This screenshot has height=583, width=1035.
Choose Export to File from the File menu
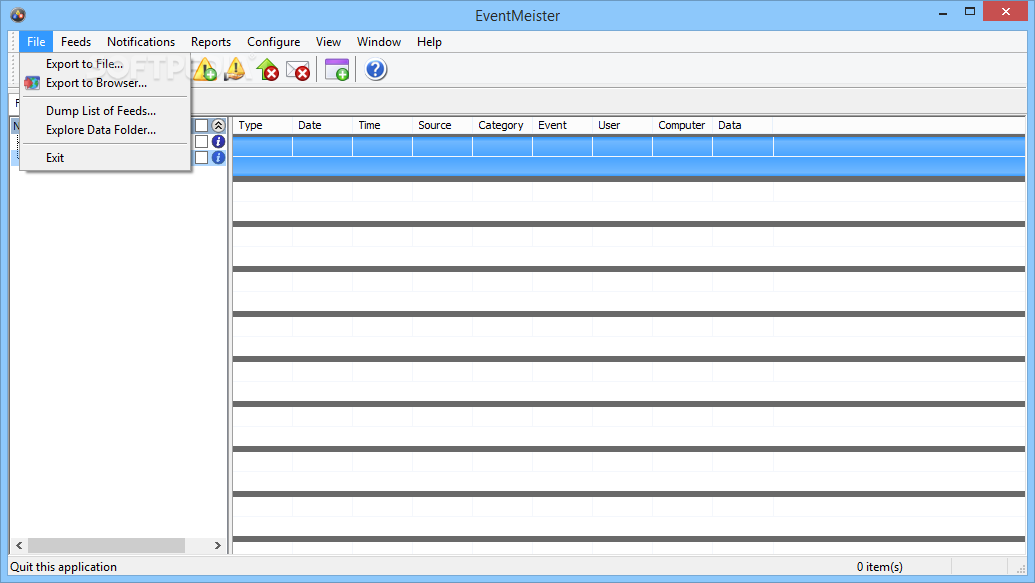(106, 64)
